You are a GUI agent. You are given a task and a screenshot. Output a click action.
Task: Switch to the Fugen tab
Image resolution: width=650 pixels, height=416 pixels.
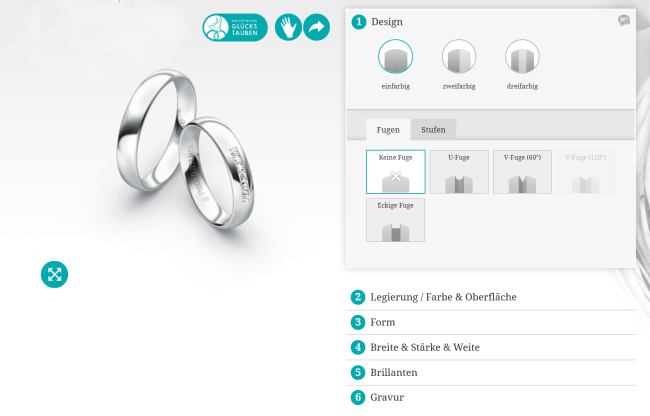point(388,130)
